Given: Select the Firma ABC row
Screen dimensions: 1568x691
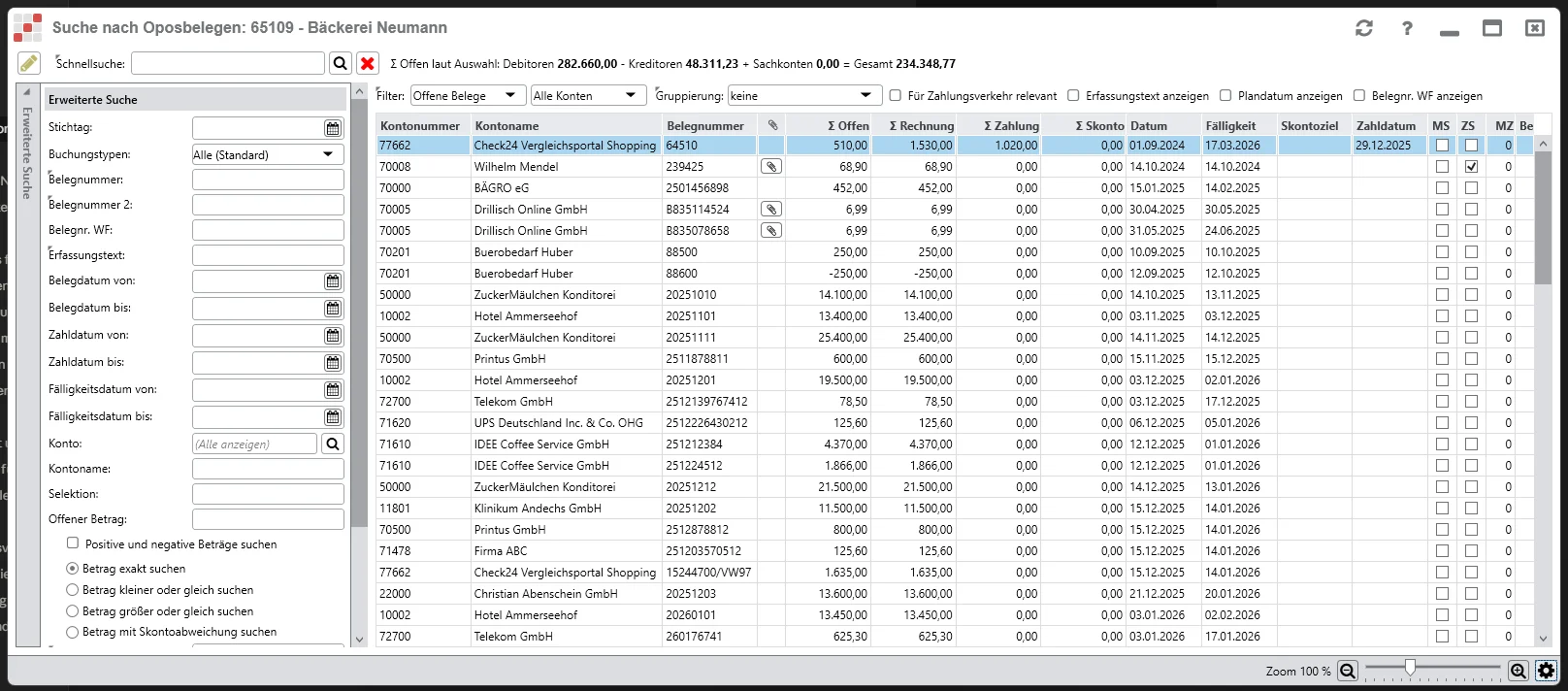Looking at the screenshot, I should (x=955, y=551).
